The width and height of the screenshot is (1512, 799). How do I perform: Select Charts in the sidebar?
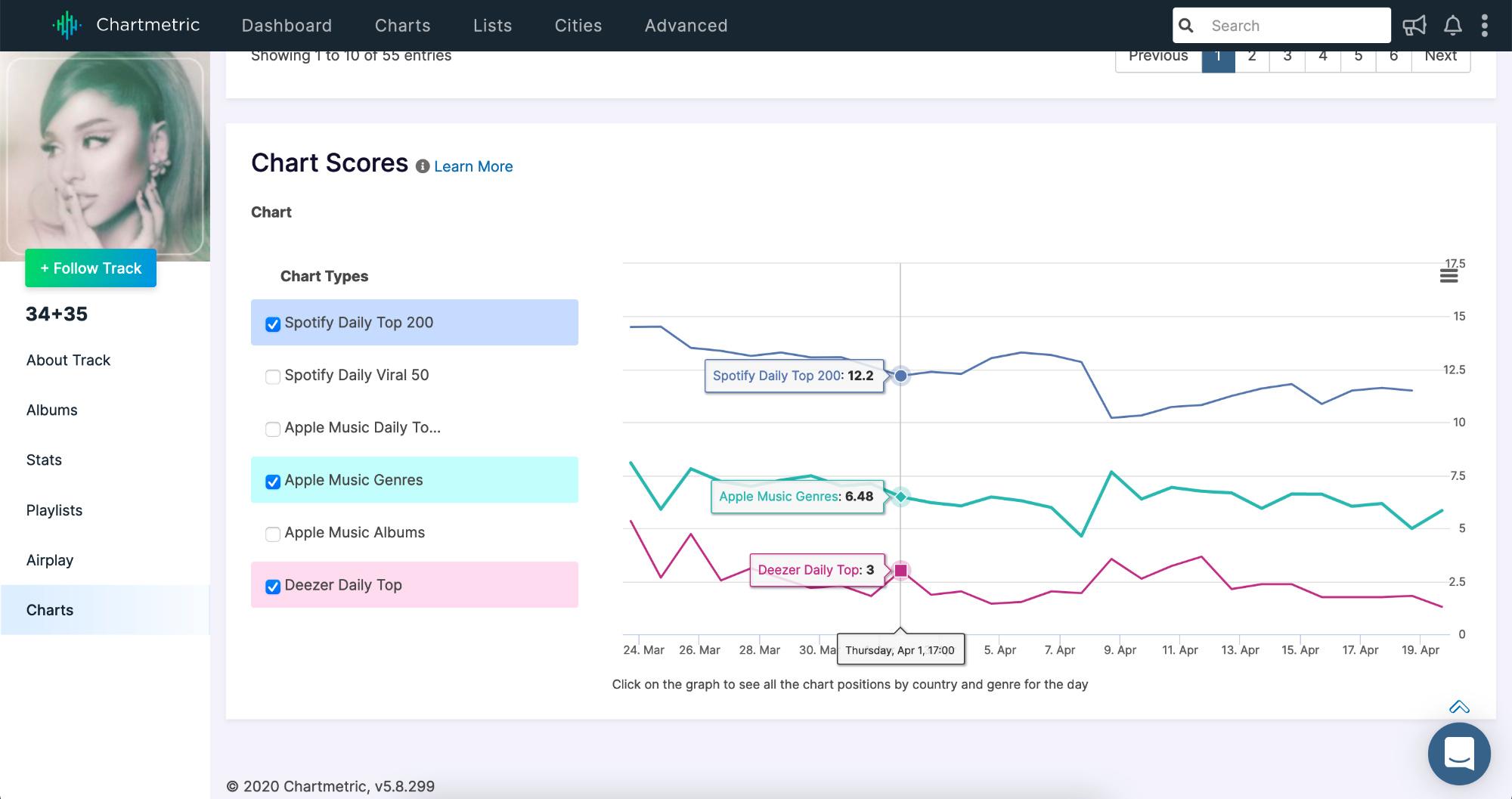coord(105,610)
